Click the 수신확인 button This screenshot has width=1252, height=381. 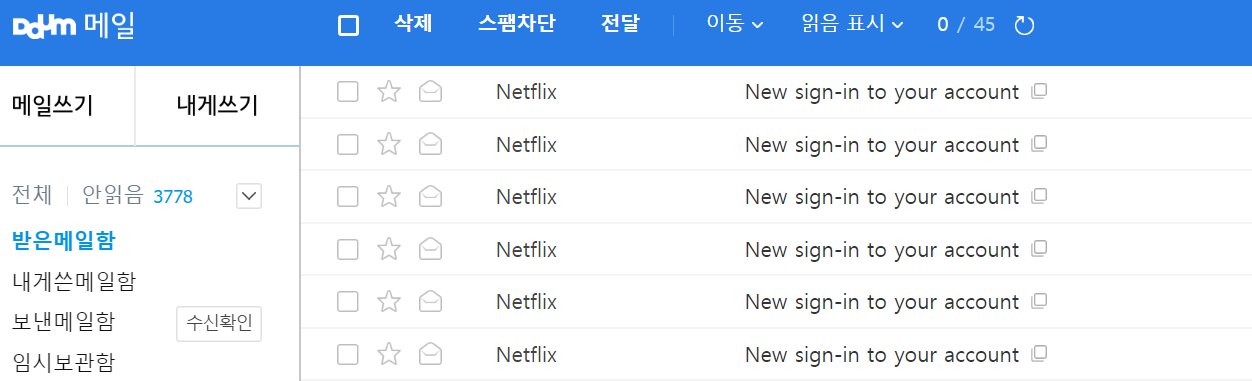(x=219, y=323)
